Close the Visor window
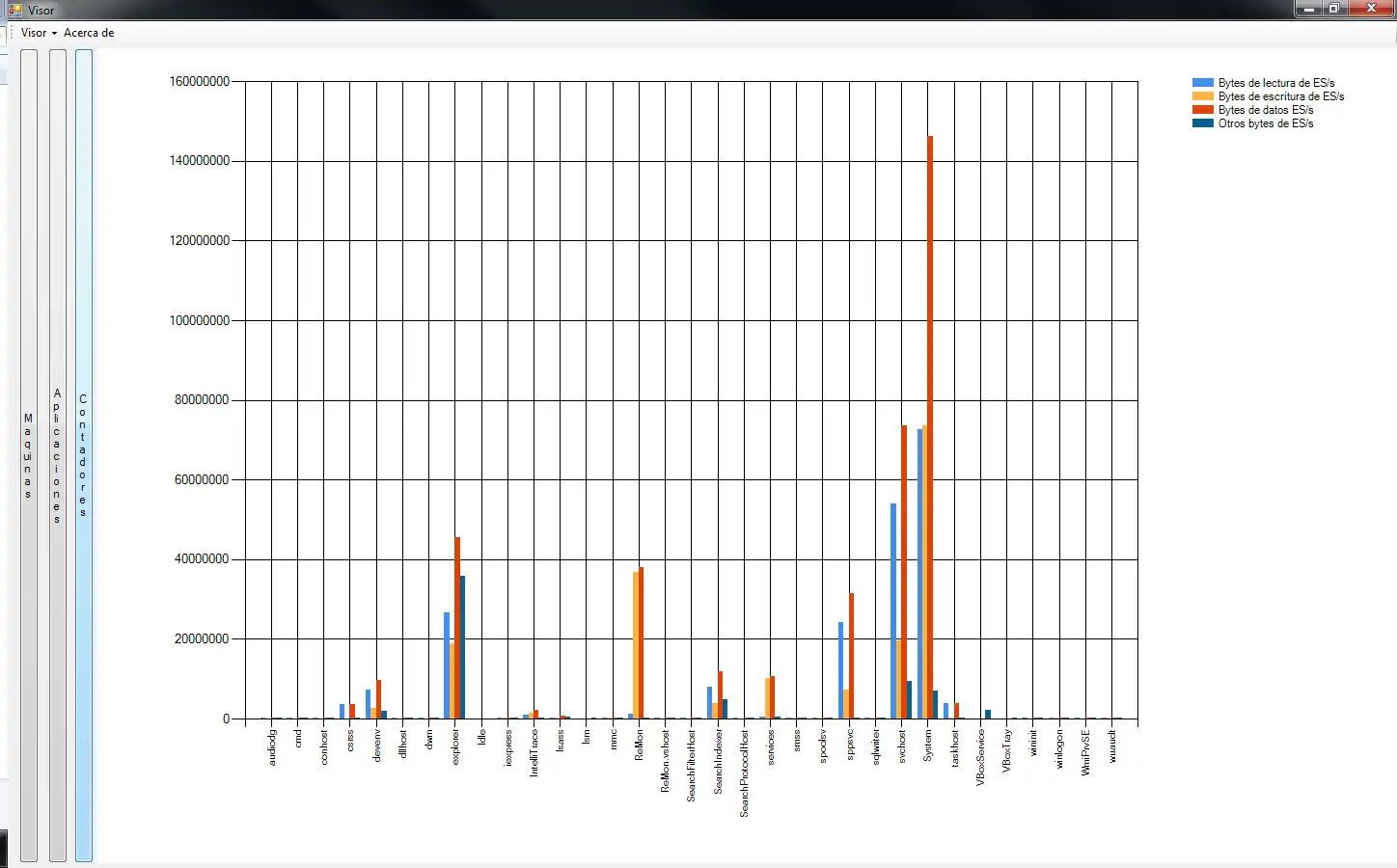Screen dimensions: 1397x868 pyautogui.click(x=1371, y=9)
